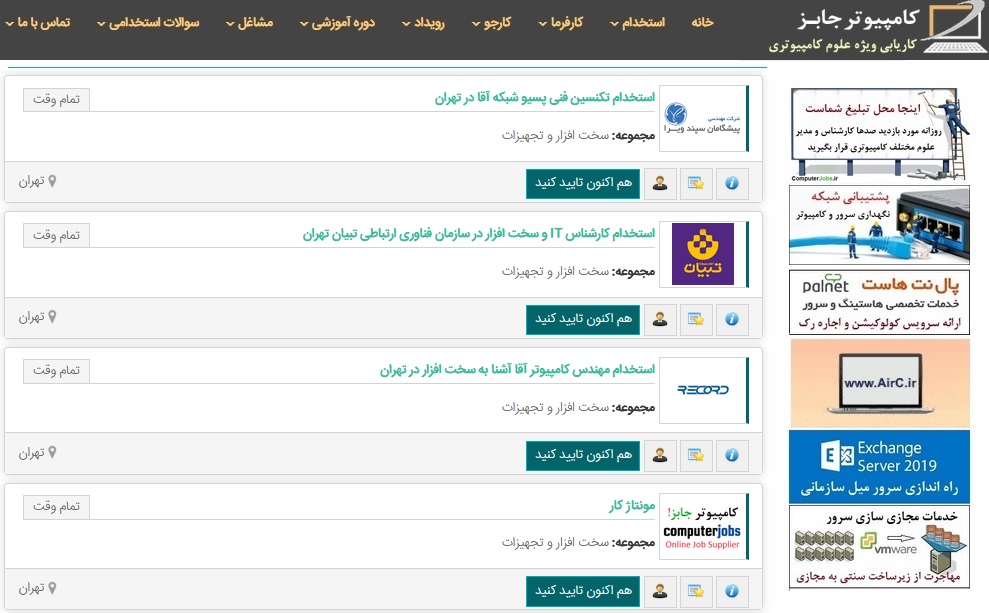This screenshot has height=613, width=989.
Task: Confirm now button for پسیو شبکه job
Action: point(583,184)
